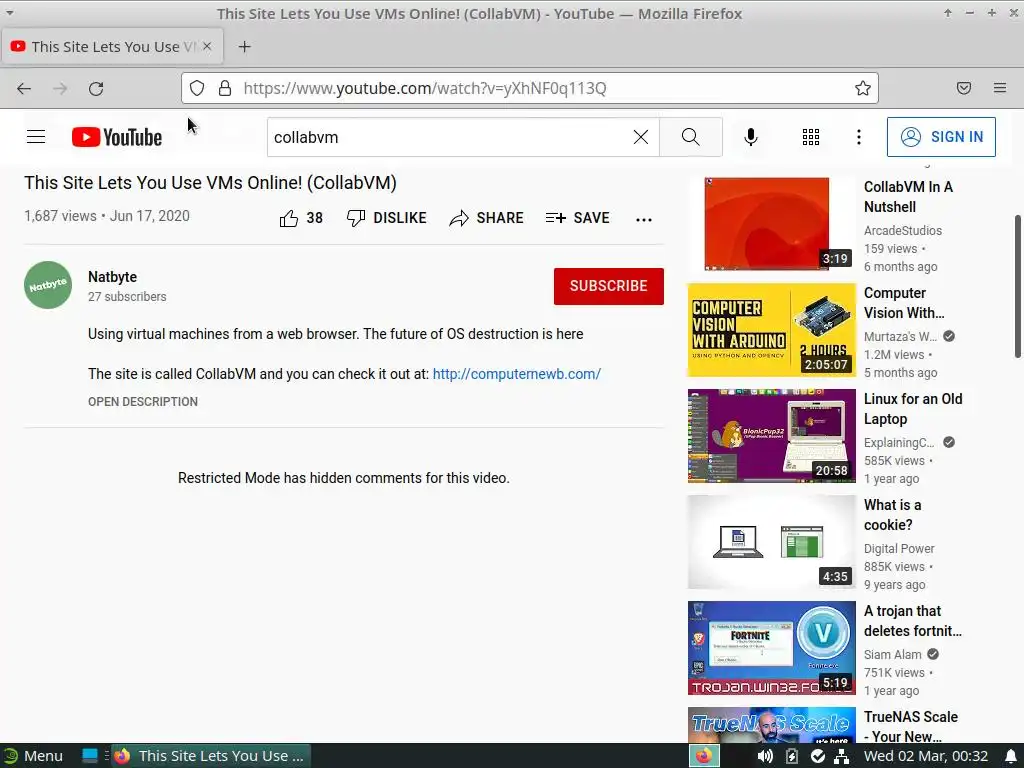This screenshot has height=768, width=1024.
Task: Open update manager checkmark icon
Action: point(818,756)
